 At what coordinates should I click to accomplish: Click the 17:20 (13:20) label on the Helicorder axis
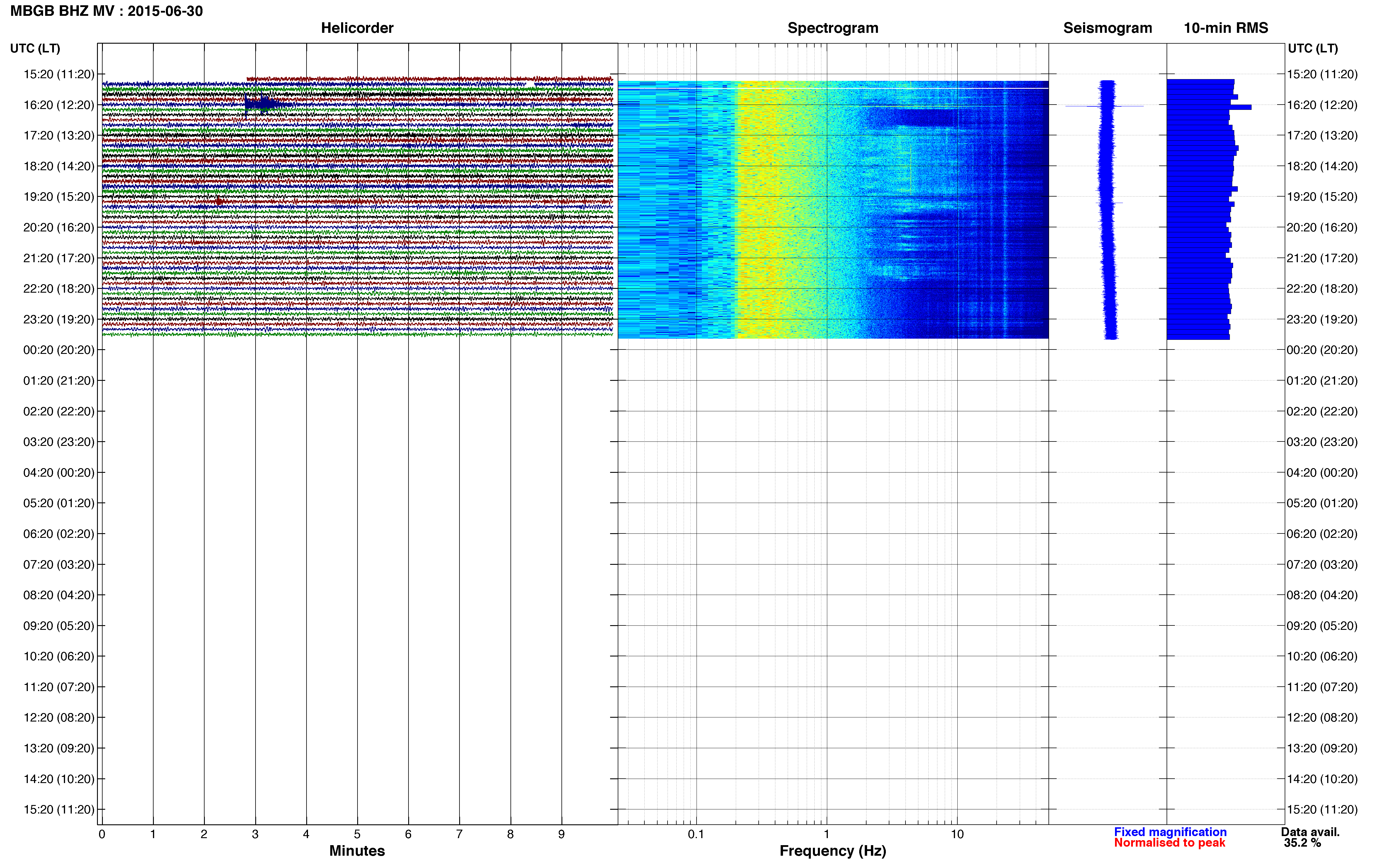click(x=59, y=135)
